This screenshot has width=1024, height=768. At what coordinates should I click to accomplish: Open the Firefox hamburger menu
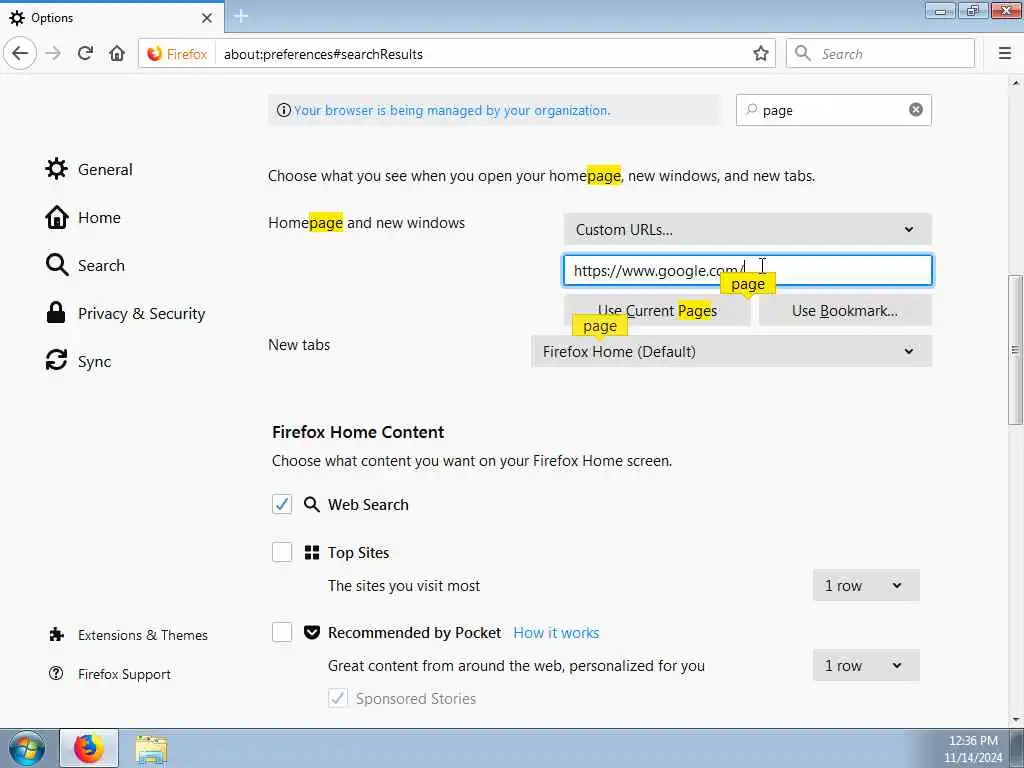(1004, 54)
